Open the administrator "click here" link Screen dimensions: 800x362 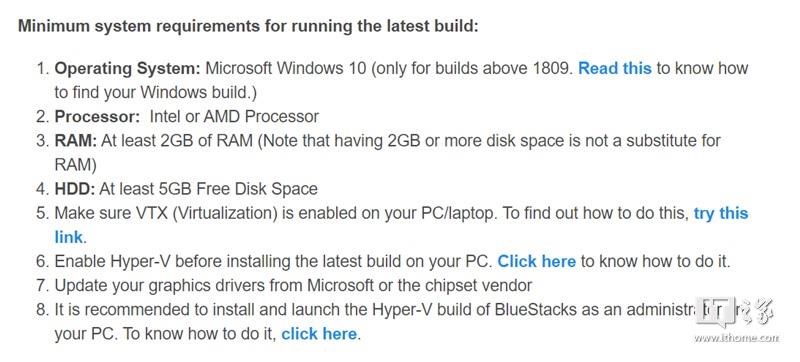(319, 334)
